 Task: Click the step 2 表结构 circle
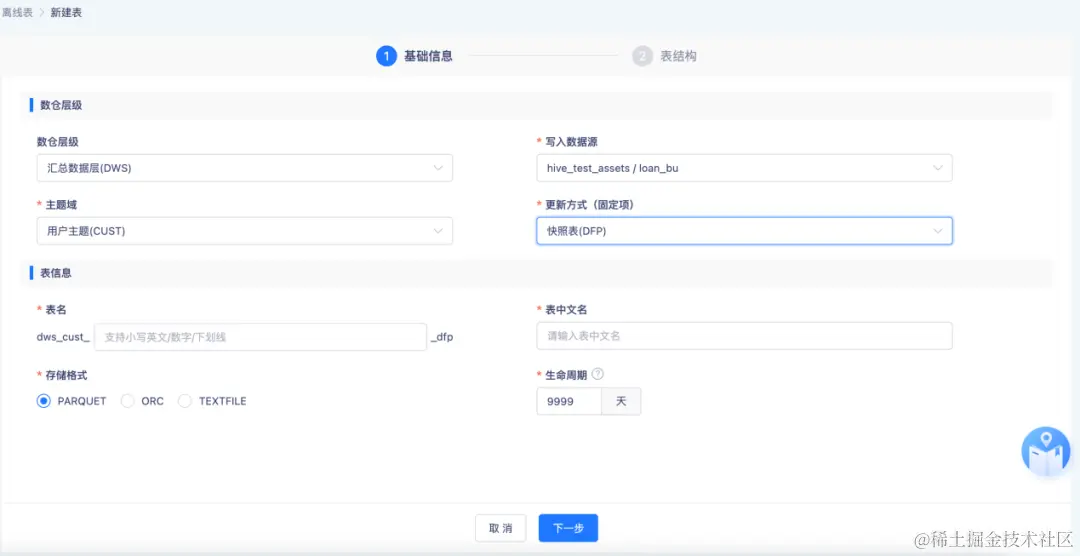[x=642, y=56]
